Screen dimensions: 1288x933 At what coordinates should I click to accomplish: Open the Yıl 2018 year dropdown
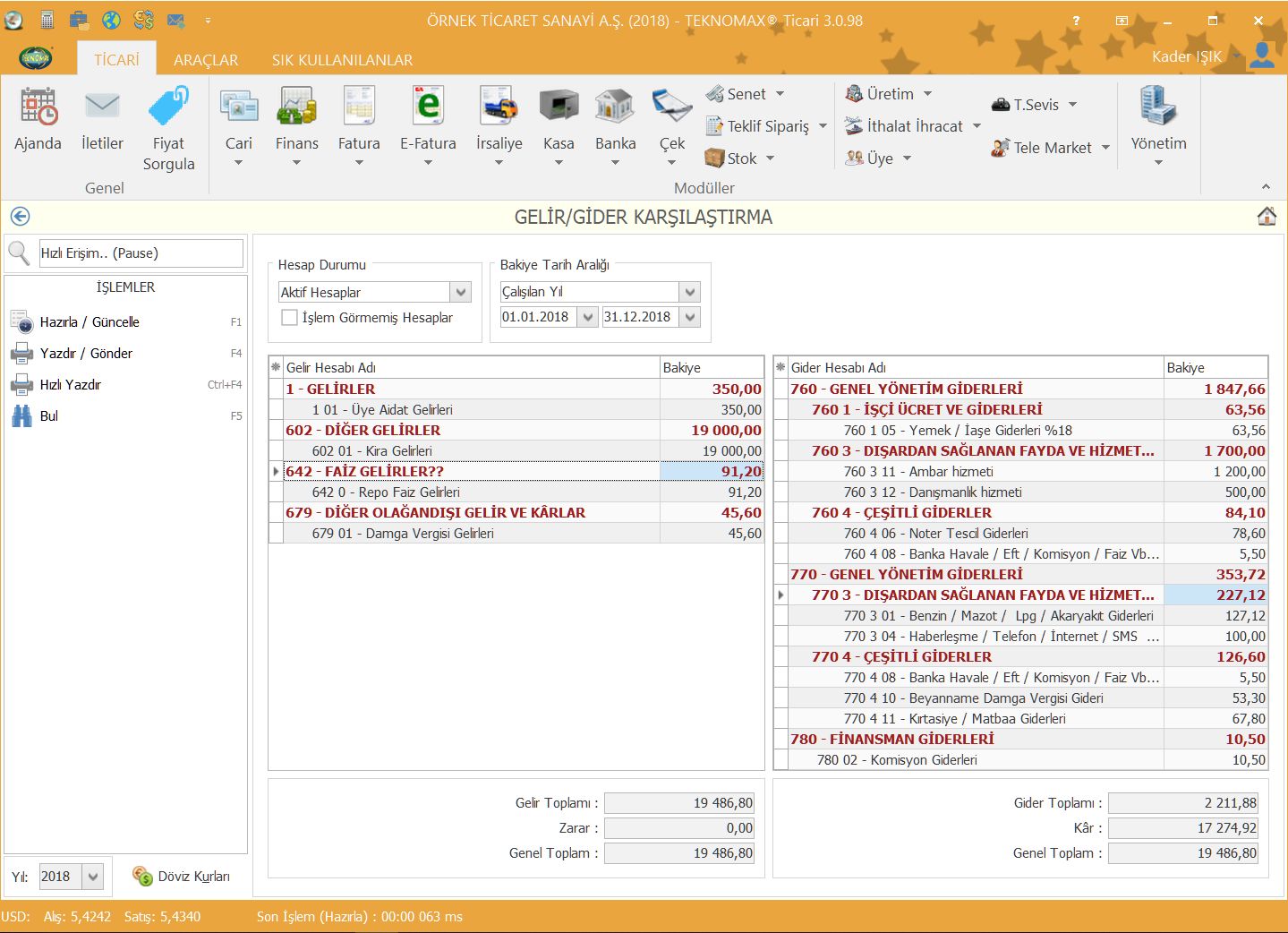(x=93, y=877)
